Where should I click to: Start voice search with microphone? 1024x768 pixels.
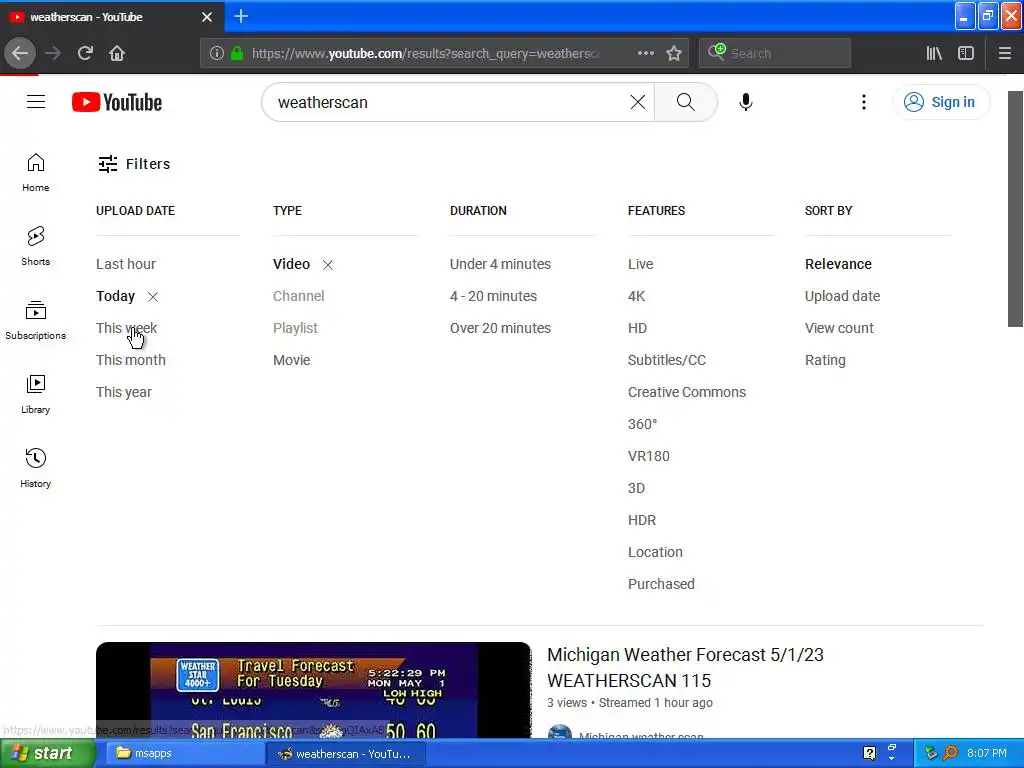745,102
